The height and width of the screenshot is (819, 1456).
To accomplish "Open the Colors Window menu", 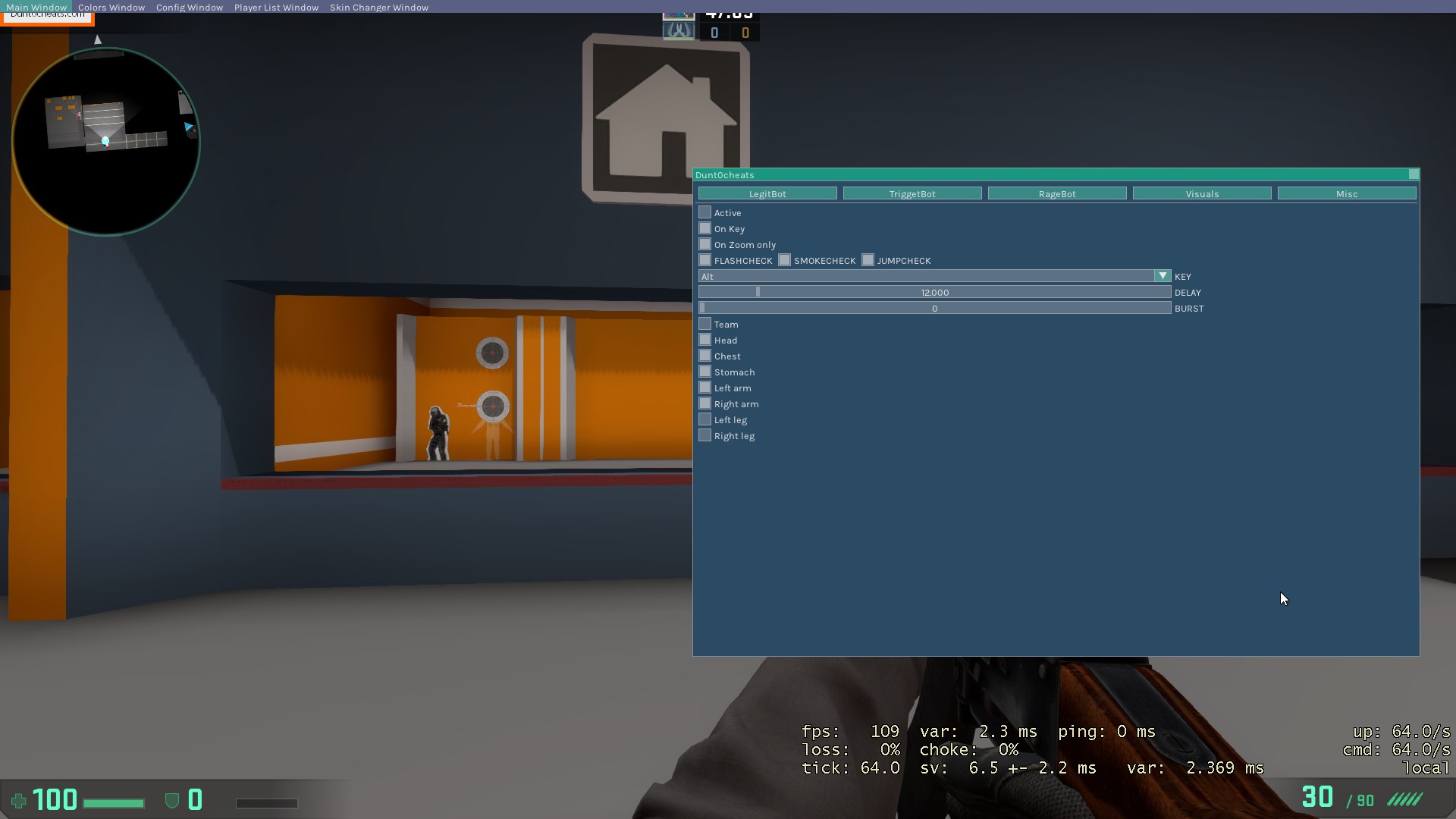I will pos(111,8).
